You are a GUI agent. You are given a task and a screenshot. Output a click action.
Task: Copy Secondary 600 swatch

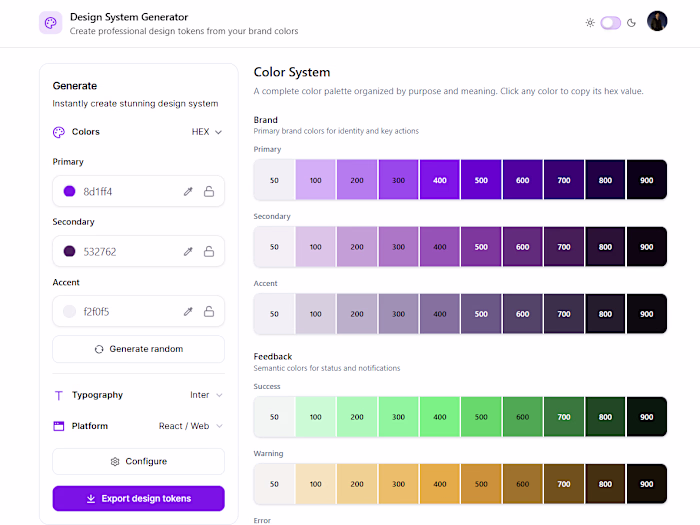point(523,246)
